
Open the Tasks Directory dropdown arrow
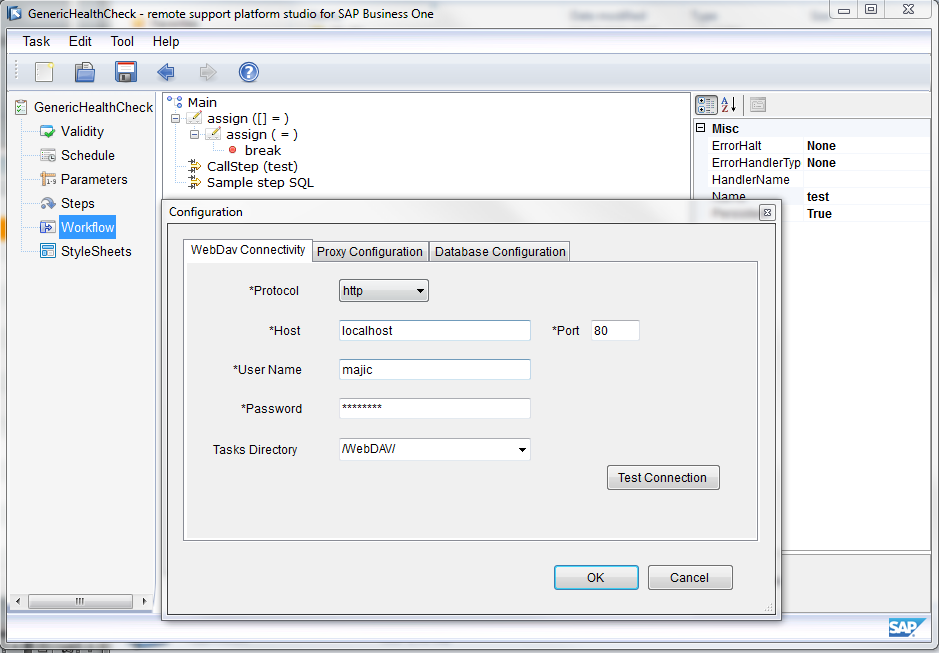coord(522,449)
